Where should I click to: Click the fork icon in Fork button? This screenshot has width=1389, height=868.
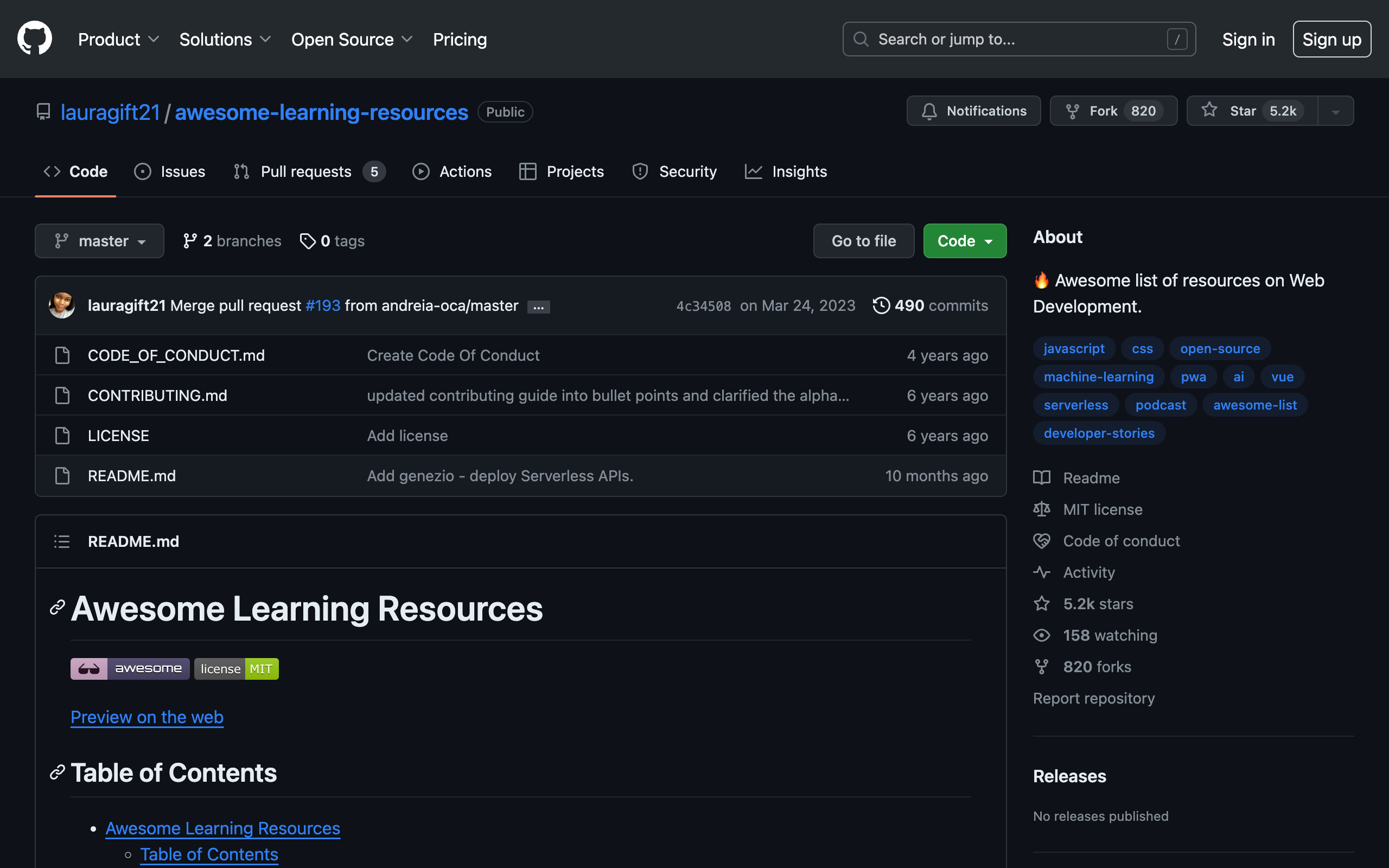click(1072, 111)
